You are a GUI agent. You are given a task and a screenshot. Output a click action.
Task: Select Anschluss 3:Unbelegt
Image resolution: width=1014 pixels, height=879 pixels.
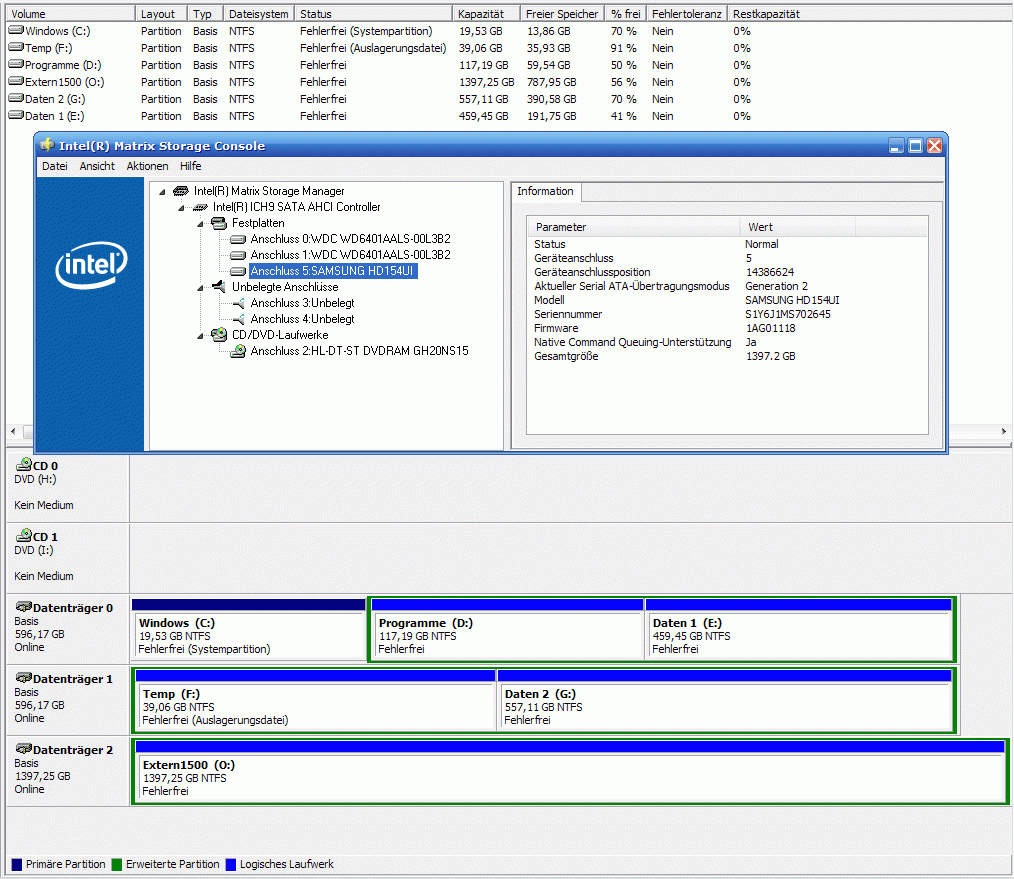302,303
